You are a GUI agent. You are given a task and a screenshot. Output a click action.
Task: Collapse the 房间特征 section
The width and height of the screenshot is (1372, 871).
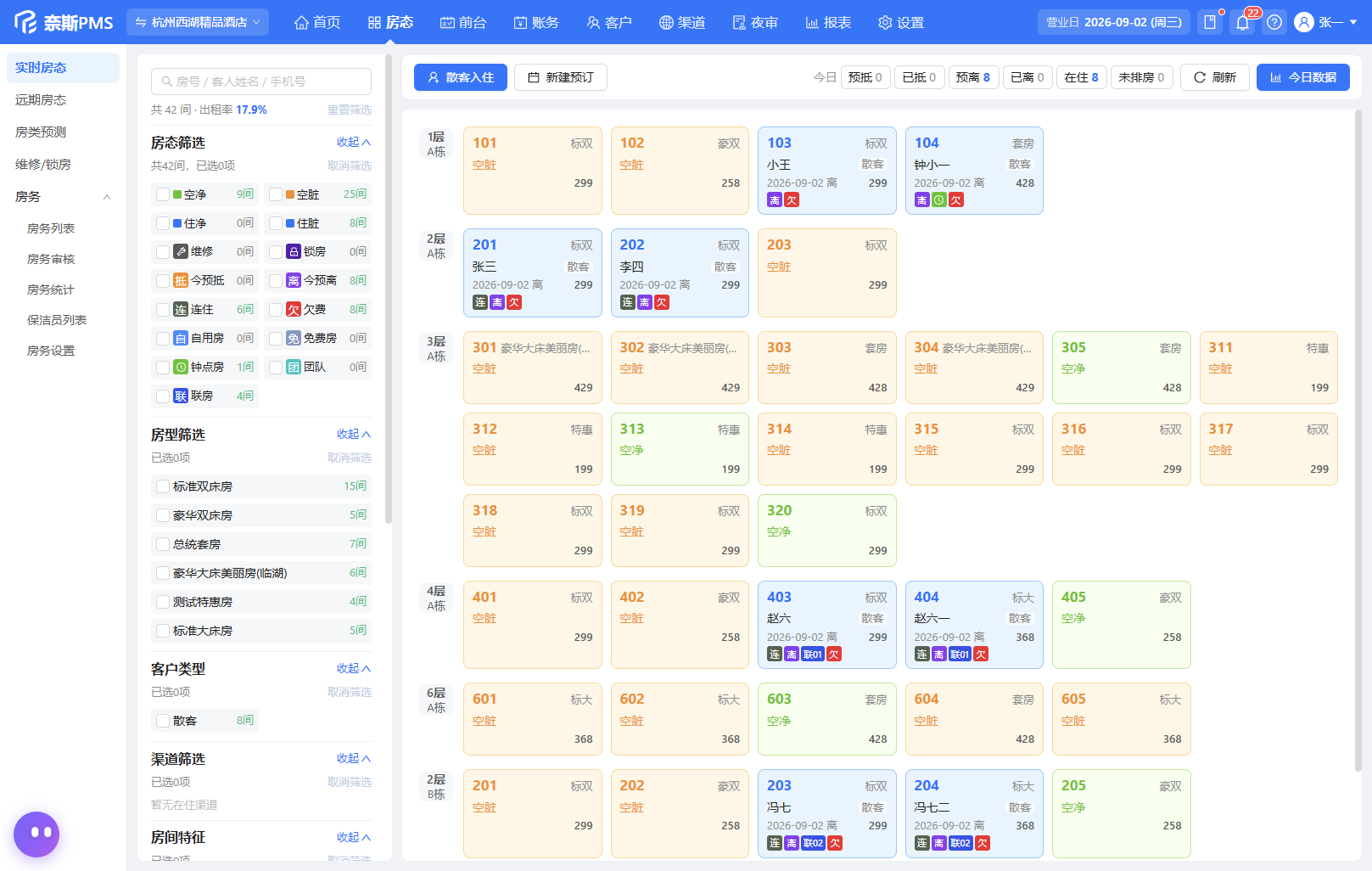(354, 836)
